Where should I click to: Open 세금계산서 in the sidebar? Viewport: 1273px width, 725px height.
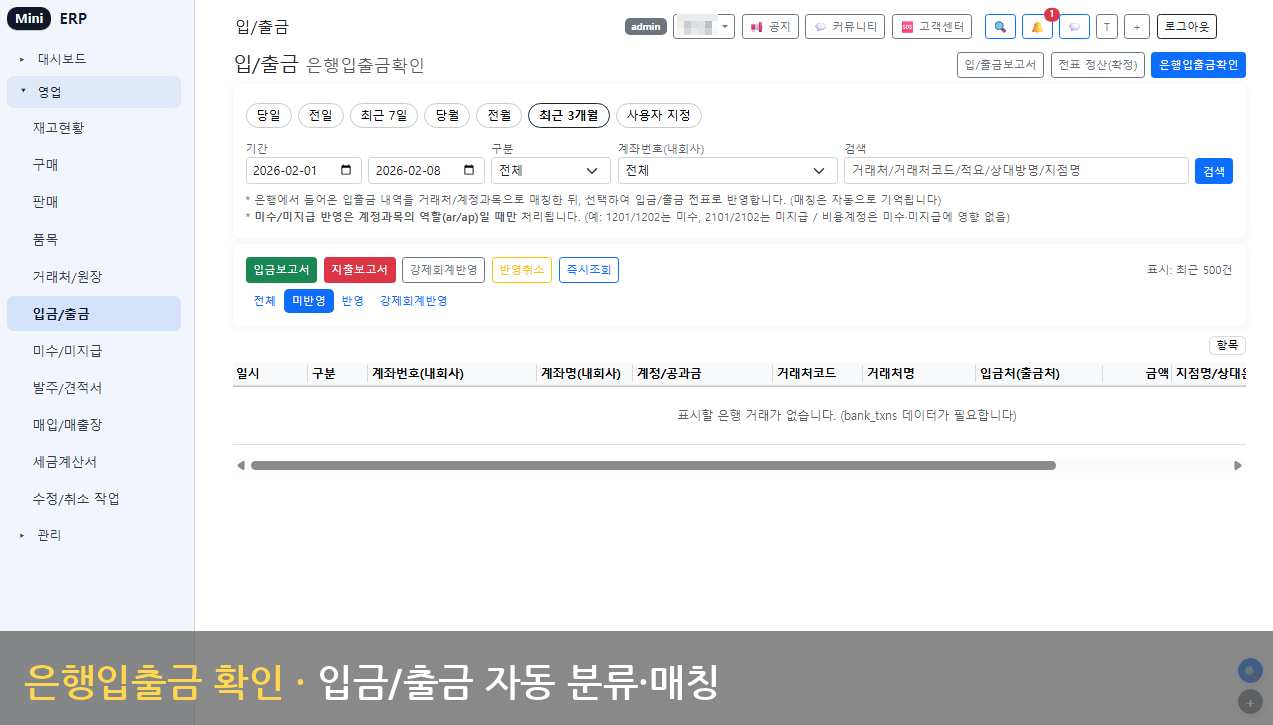click(94, 462)
